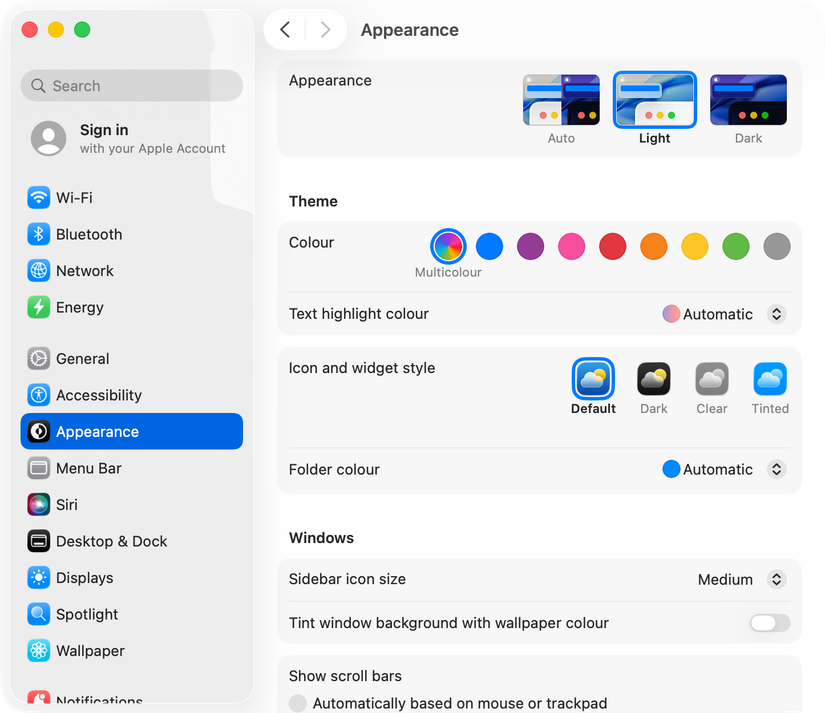825x713 pixels.
Task: Enable tint window background with wallpaper colour
Action: pos(769,622)
